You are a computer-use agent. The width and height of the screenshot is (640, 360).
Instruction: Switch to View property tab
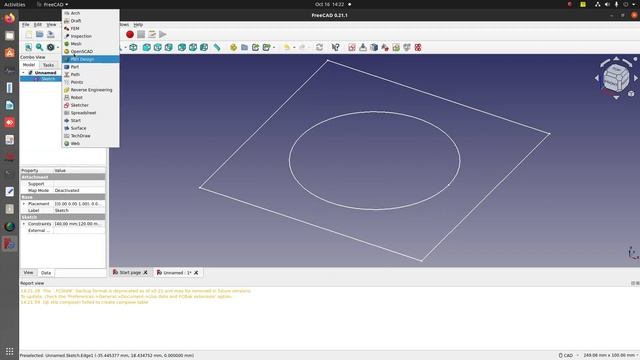point(28,273)
